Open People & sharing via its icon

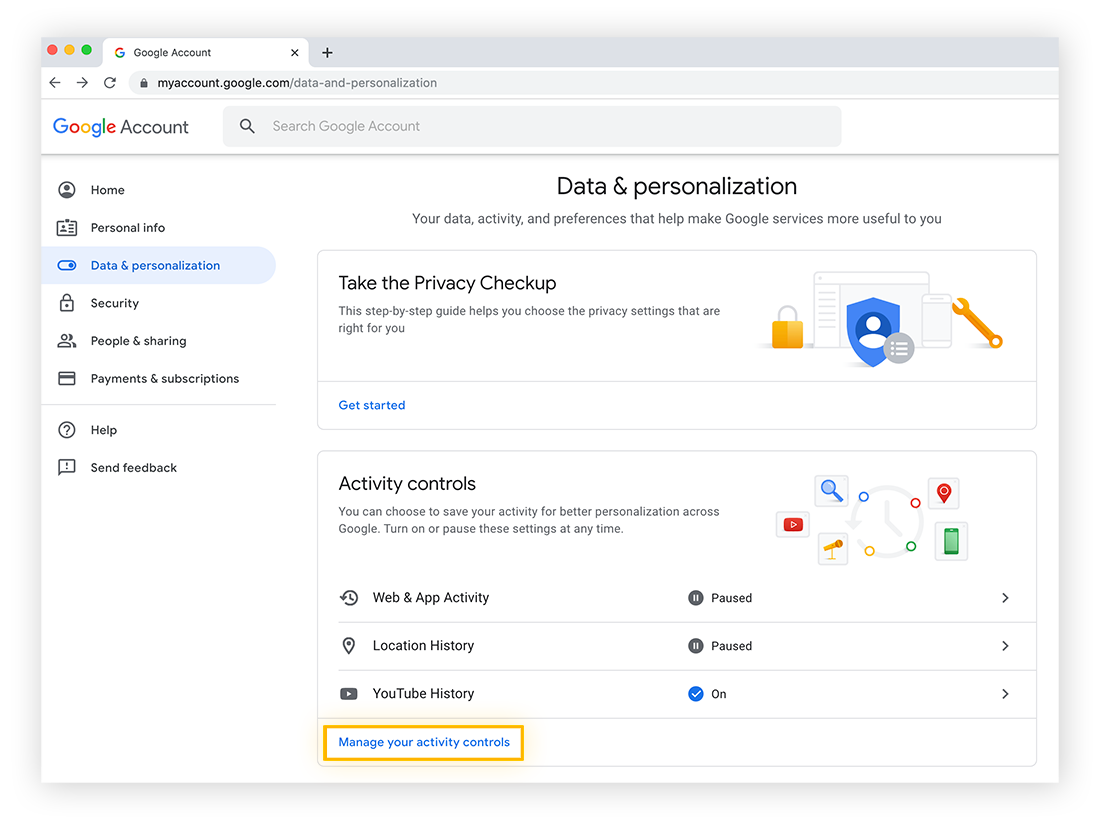tap(66, 341)
